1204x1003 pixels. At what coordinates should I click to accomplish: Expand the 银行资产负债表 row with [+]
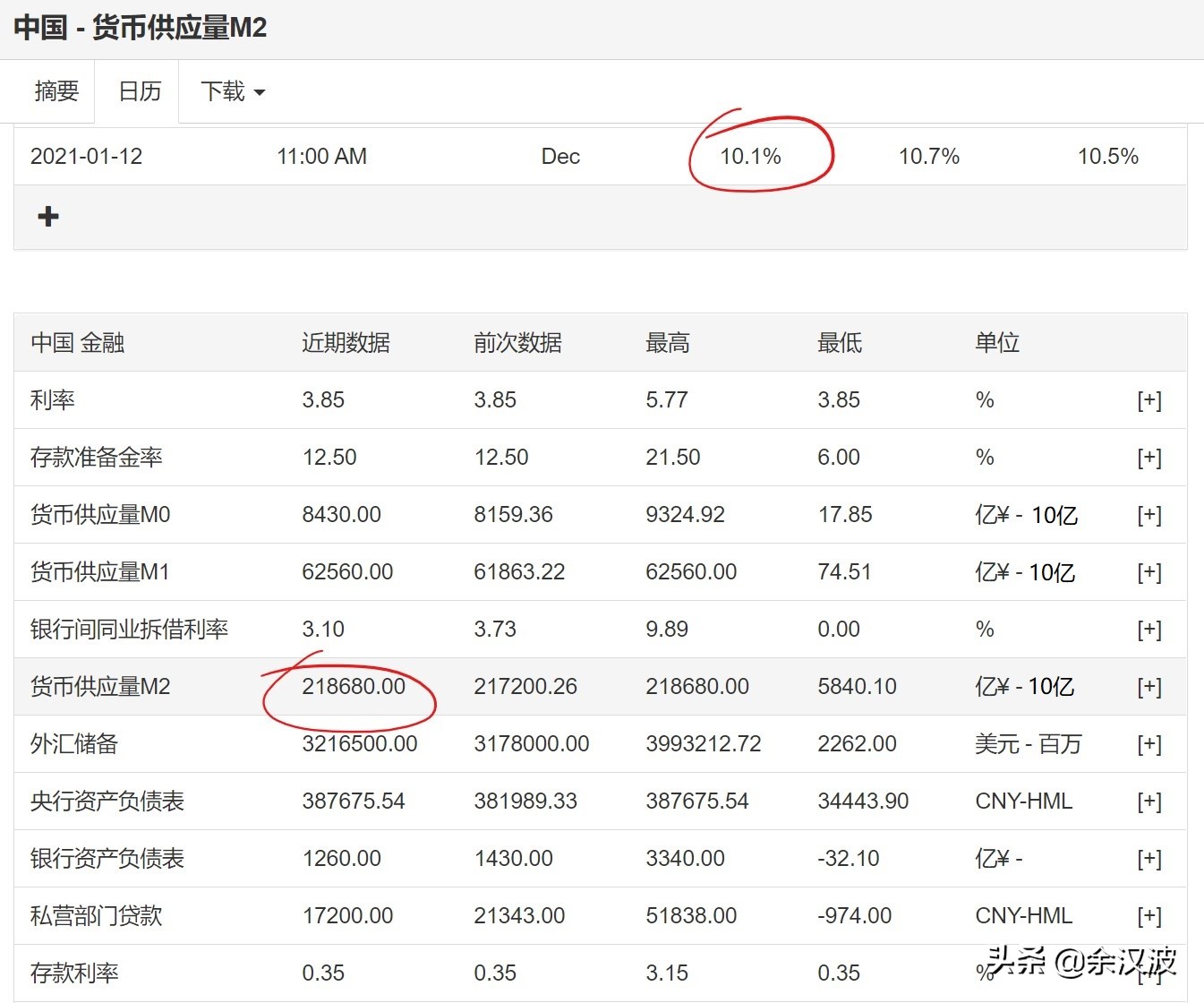[1148, 859]
